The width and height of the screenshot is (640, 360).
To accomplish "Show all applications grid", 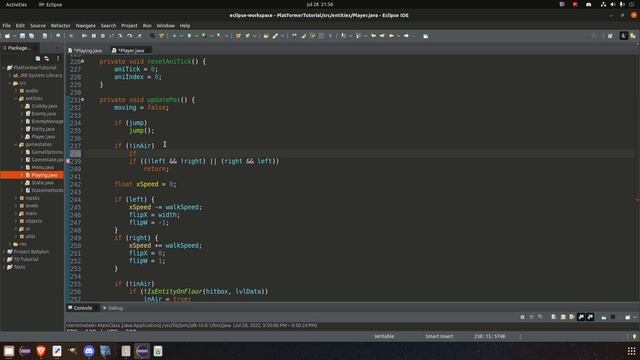I will point(631,351).
